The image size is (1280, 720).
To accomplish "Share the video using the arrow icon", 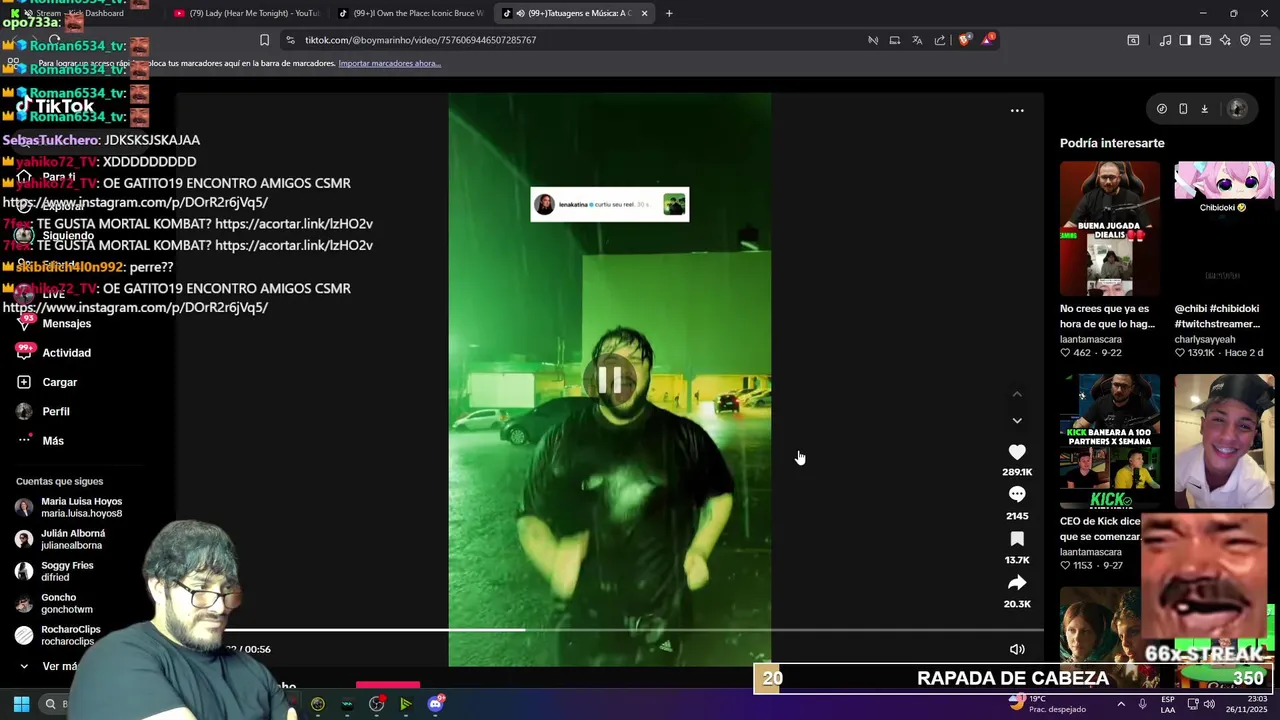I will click(x=1017, y=583).
